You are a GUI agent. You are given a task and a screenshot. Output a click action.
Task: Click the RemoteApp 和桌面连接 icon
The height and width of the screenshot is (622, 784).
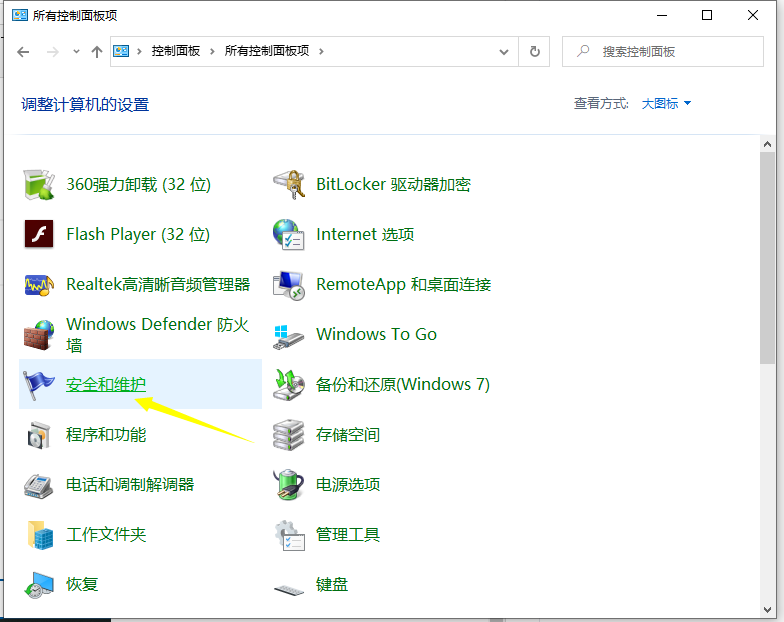click(289, 285)
